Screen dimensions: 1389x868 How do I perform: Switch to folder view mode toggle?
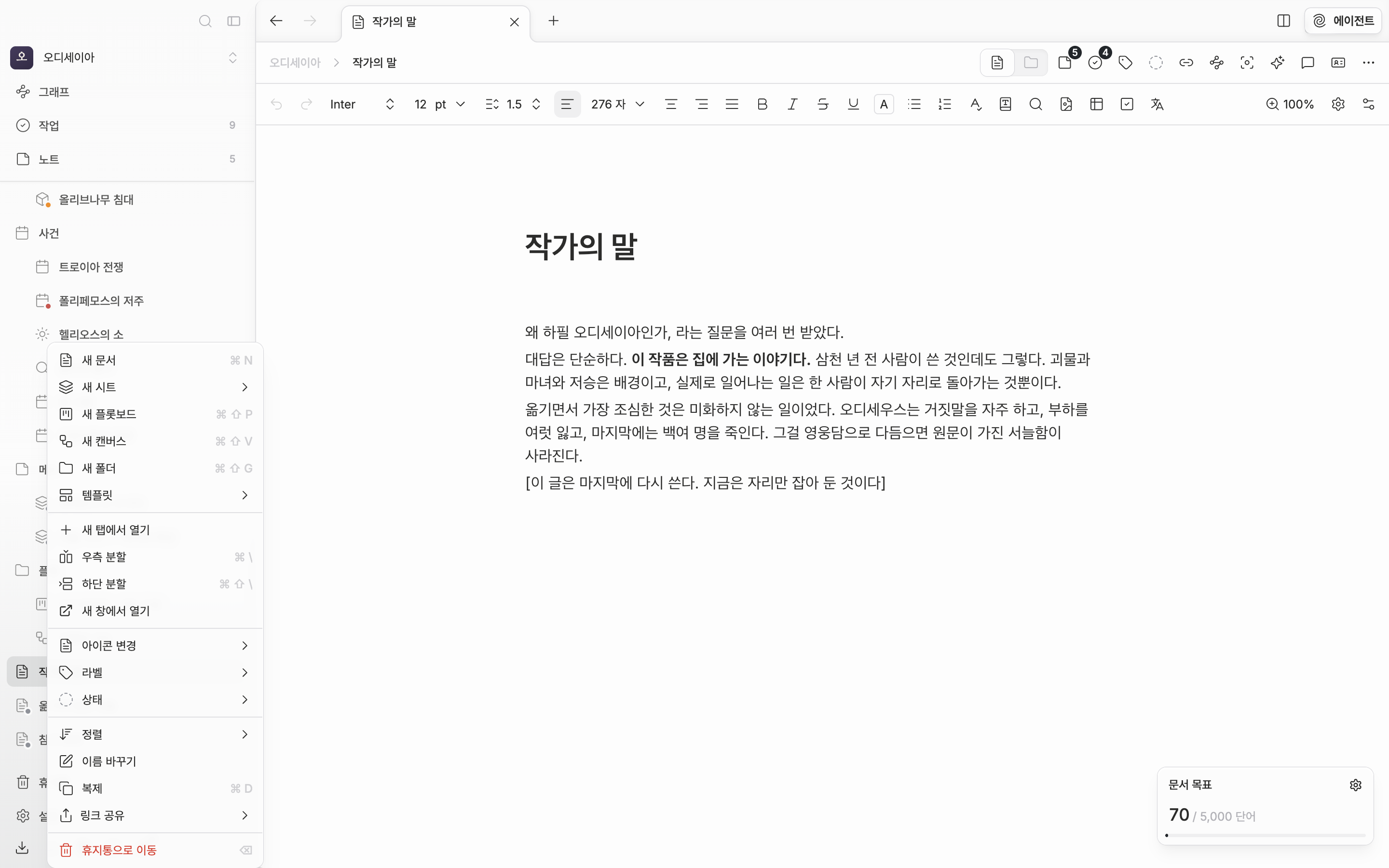click(x=1031, y=63)
